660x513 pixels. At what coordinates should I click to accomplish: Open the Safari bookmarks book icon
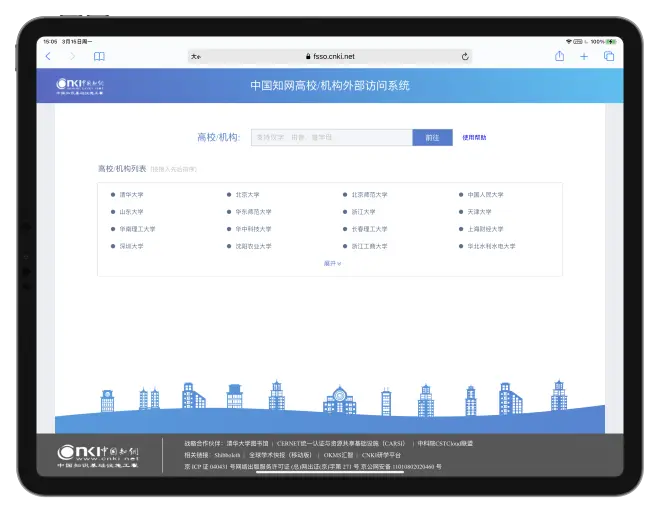[x=99, y=56]
